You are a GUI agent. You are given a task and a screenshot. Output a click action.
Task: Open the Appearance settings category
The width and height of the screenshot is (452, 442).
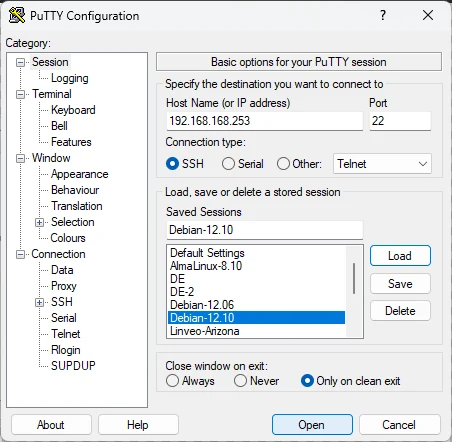pos(80,174)
